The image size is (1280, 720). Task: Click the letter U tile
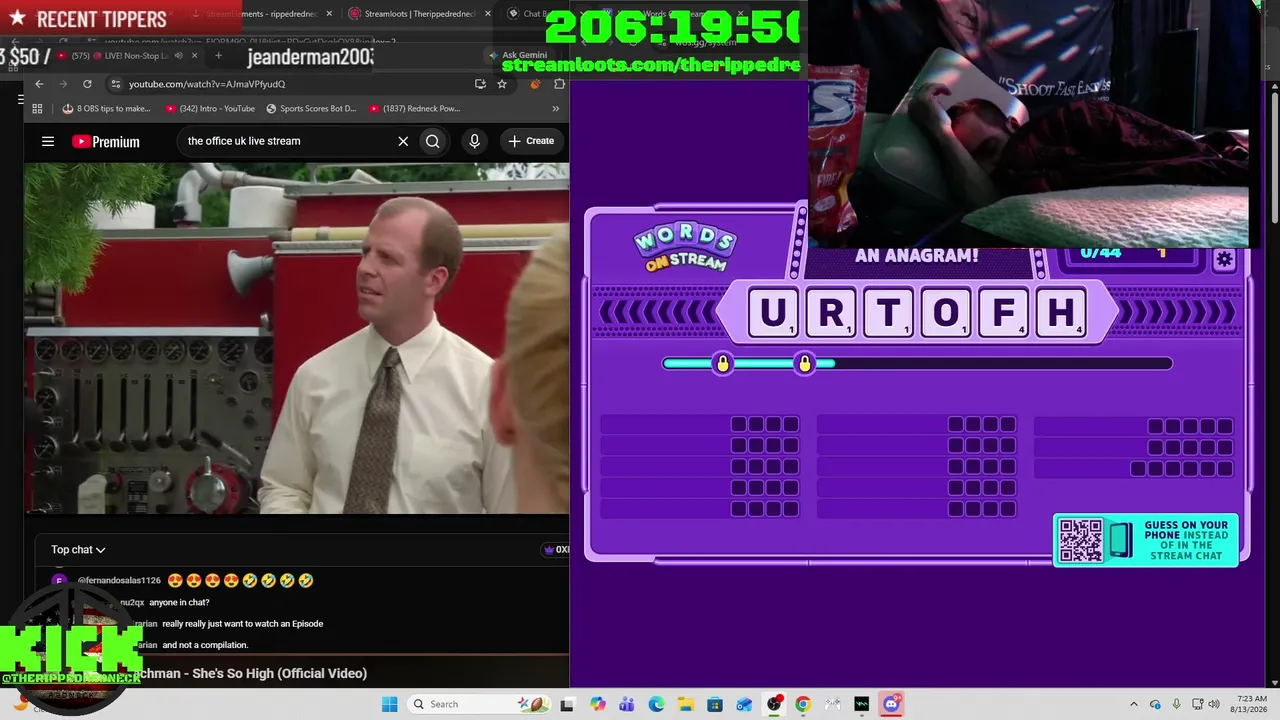(773, 313)
